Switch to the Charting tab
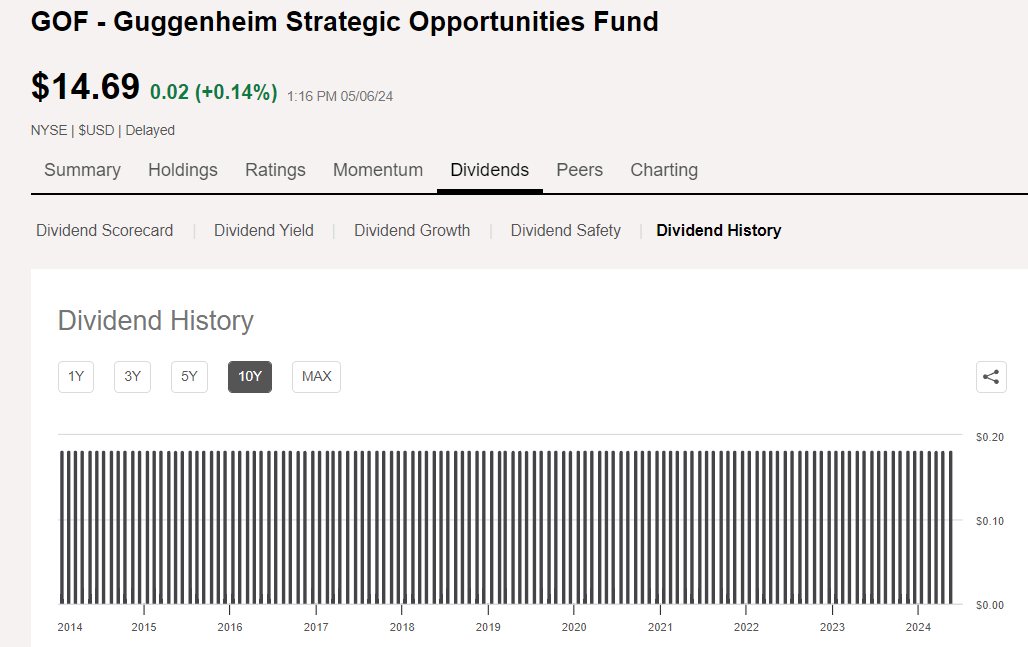 [664, 170]
